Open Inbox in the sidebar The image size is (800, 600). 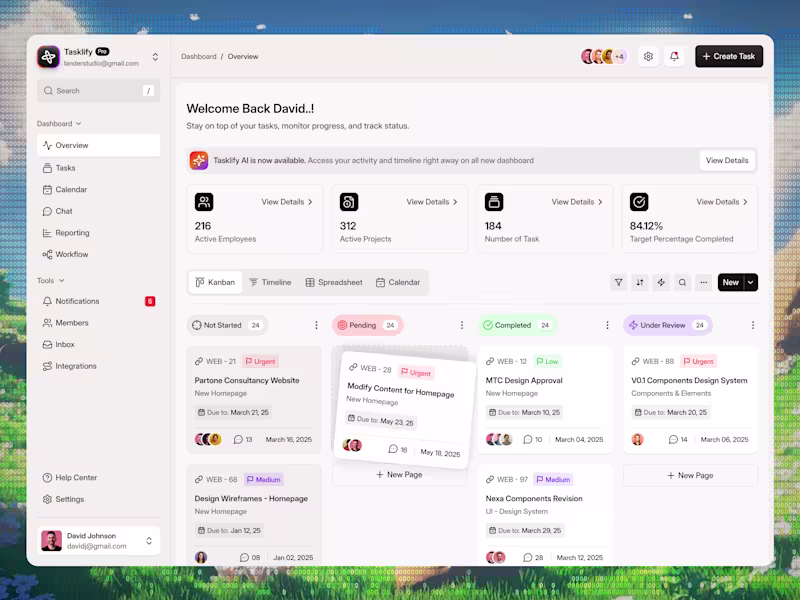coord(98,344)
